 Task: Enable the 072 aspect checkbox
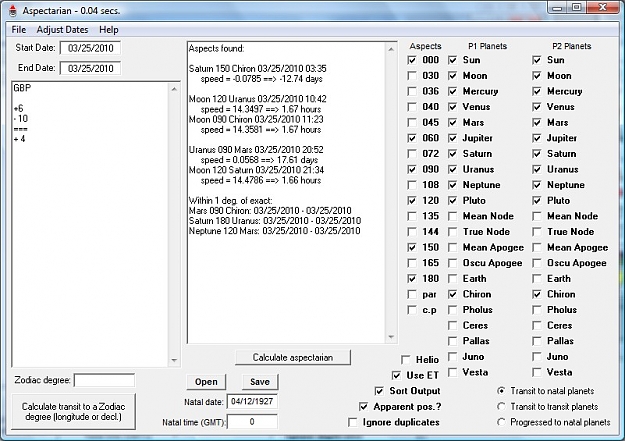click(412, 154)
